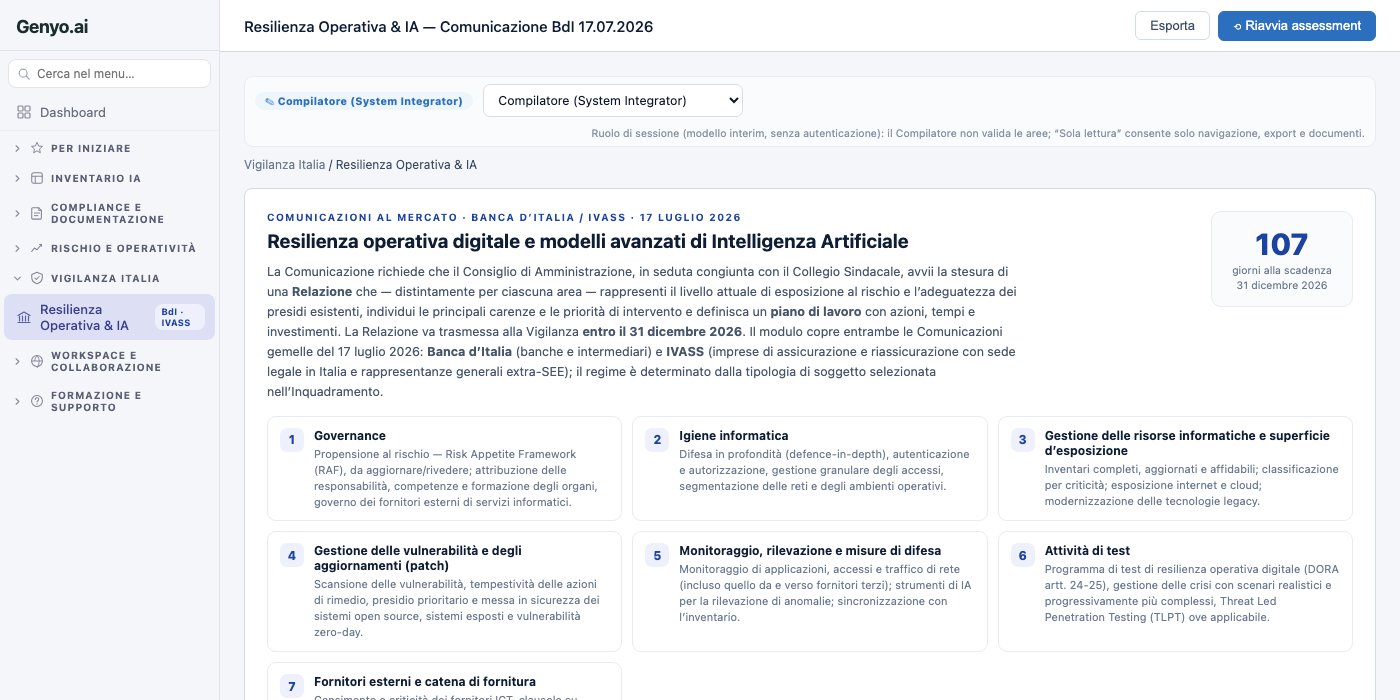Click the Compliance e Documentazione document icon
1400x700 pixels.
(x=37, y=213)
